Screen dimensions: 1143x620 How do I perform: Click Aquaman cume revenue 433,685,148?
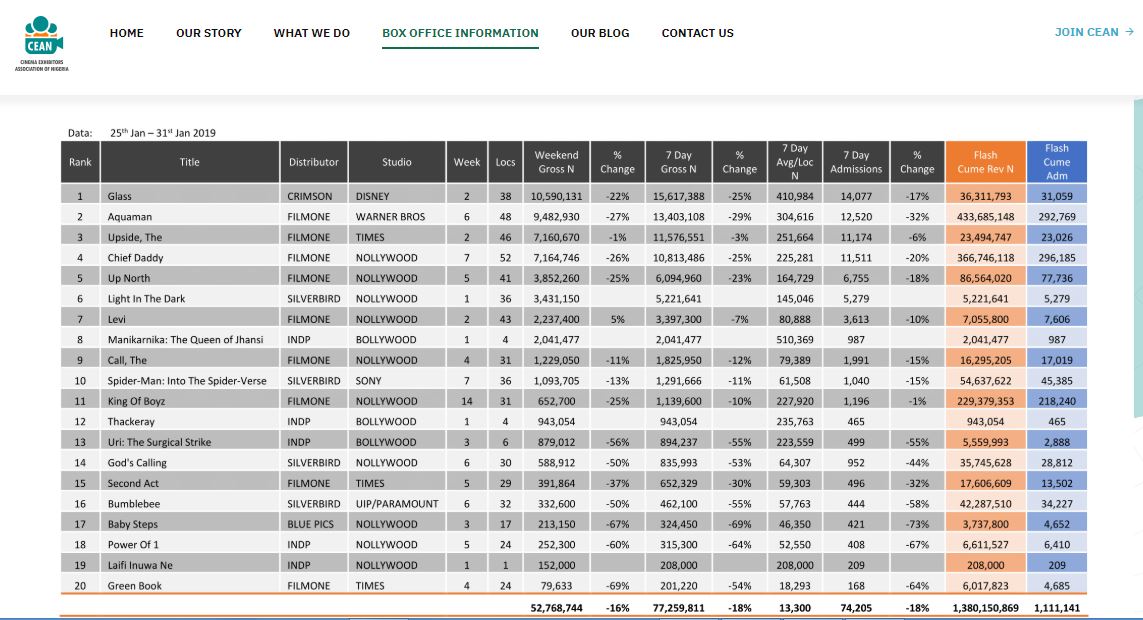click(986, 216)
